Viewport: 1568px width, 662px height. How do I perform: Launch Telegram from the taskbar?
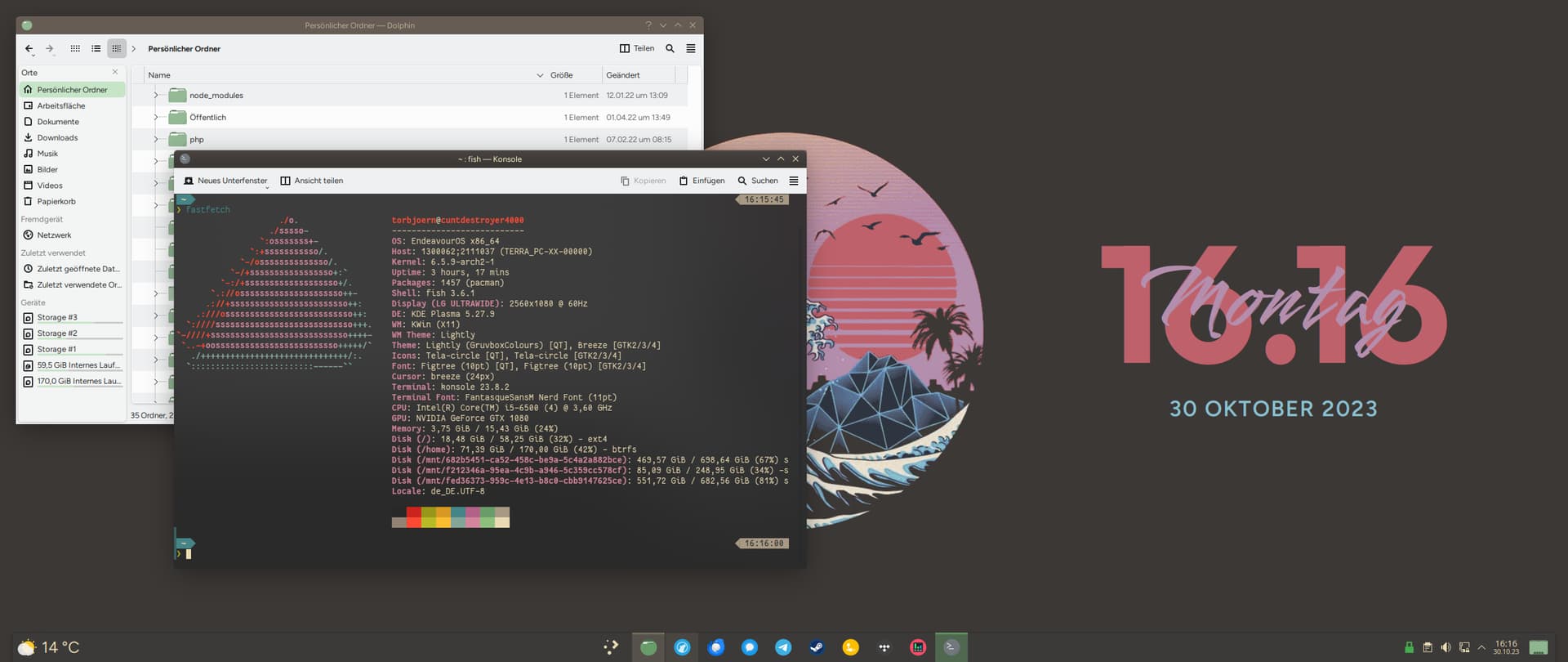point(783,647)
